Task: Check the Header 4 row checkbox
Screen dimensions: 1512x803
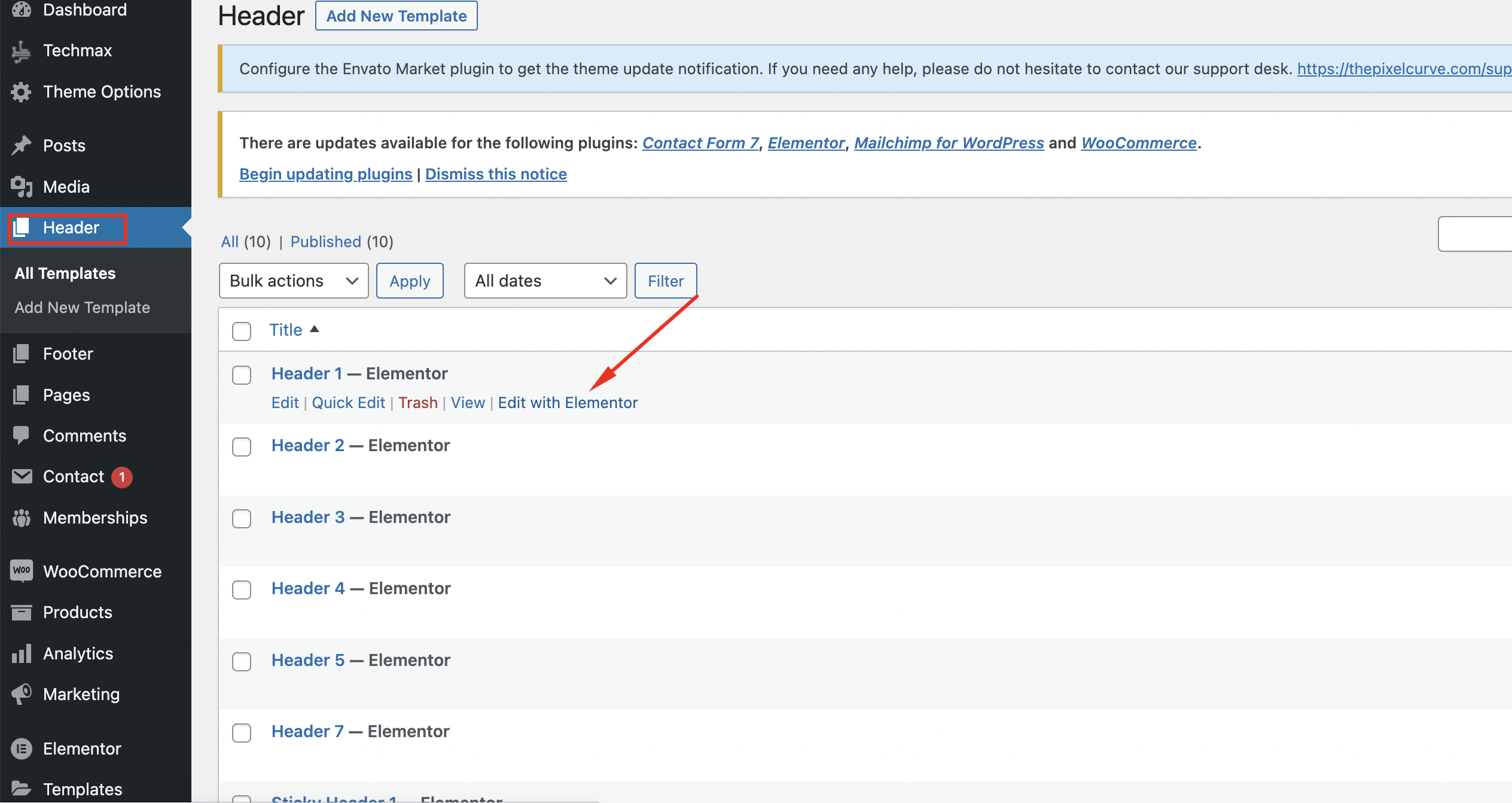Action: pos(242,589)
